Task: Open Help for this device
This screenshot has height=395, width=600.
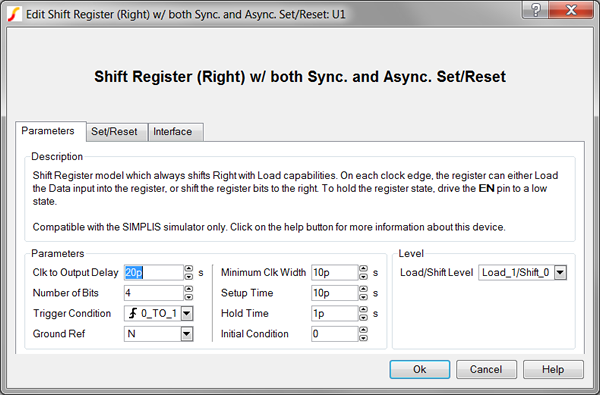Action: click(x=553, y=369)
